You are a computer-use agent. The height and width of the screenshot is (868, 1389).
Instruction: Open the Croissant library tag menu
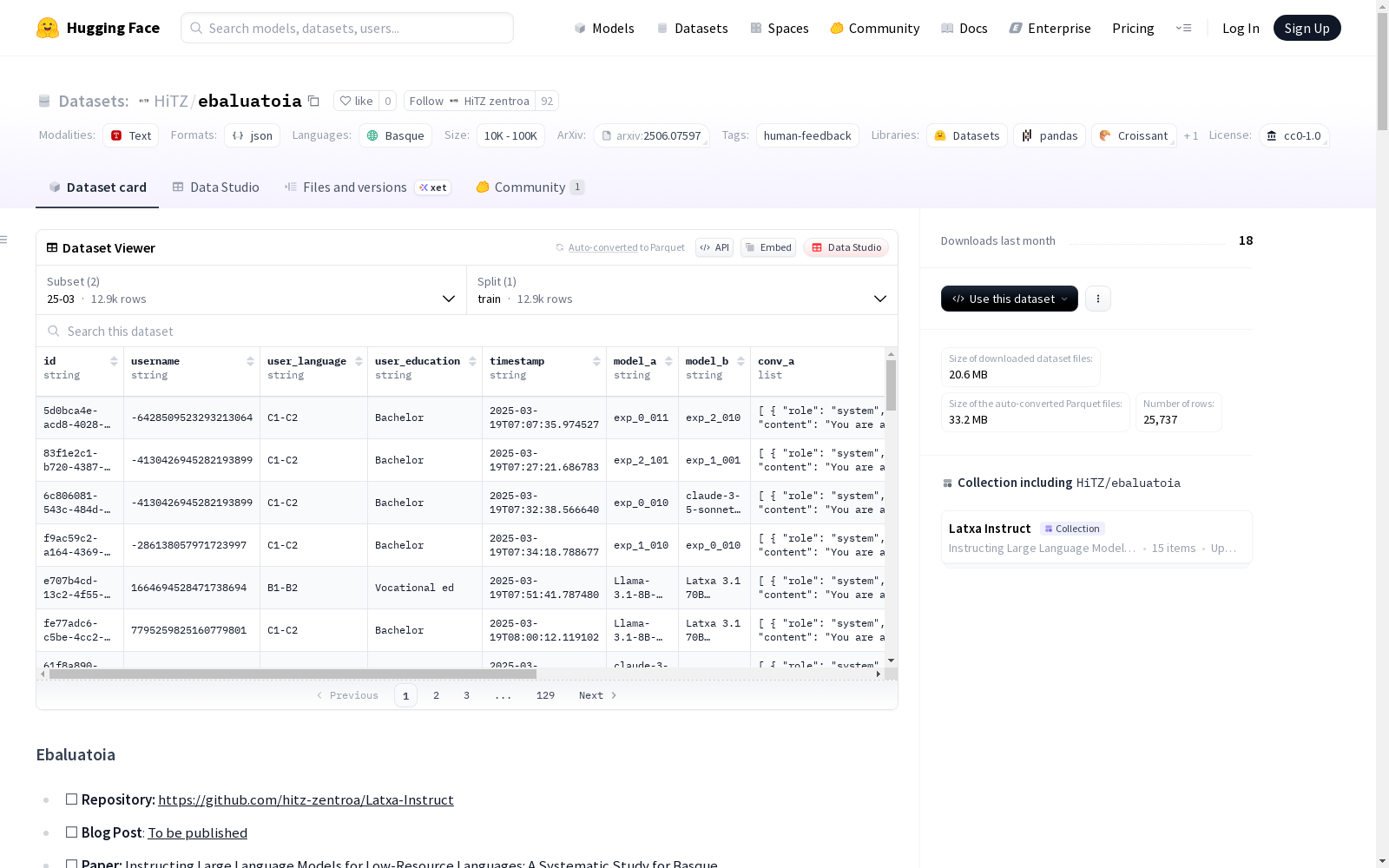tap(1134, 135)
